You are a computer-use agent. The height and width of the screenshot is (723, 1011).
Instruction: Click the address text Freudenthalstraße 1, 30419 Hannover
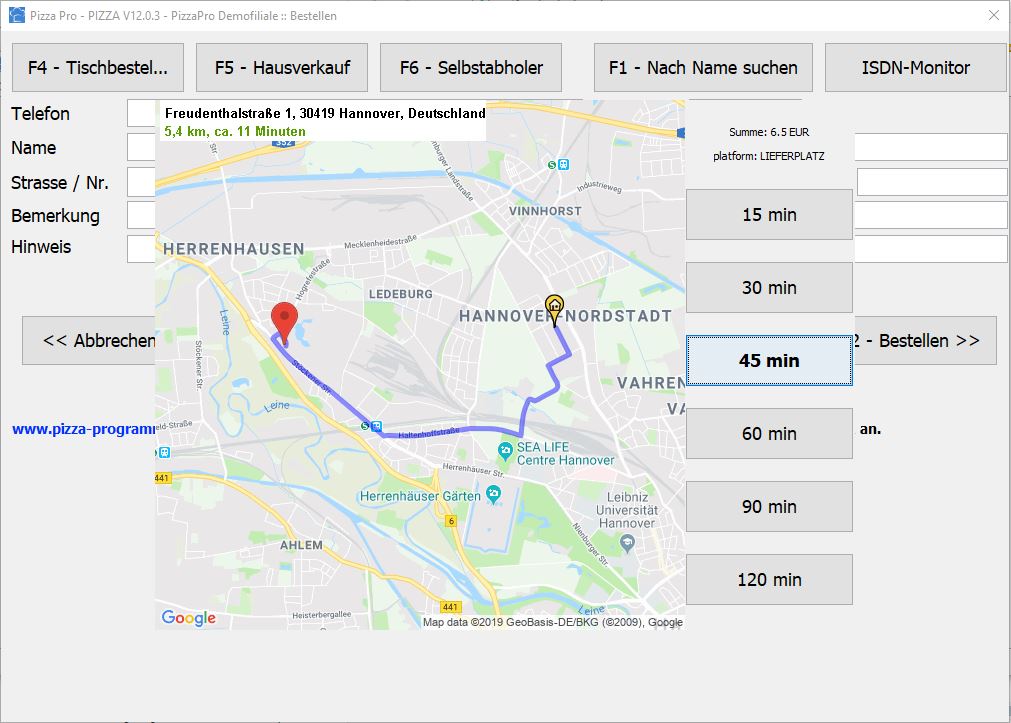[325, 113]
